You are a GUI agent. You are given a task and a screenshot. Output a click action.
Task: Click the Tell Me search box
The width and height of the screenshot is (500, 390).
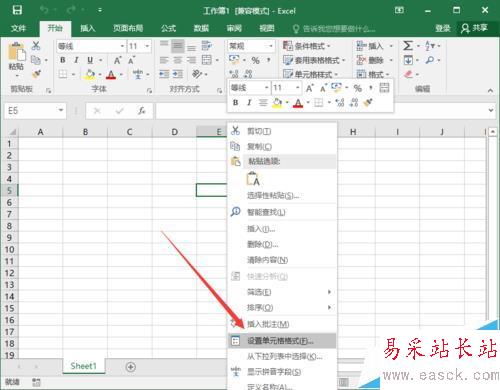334,29
